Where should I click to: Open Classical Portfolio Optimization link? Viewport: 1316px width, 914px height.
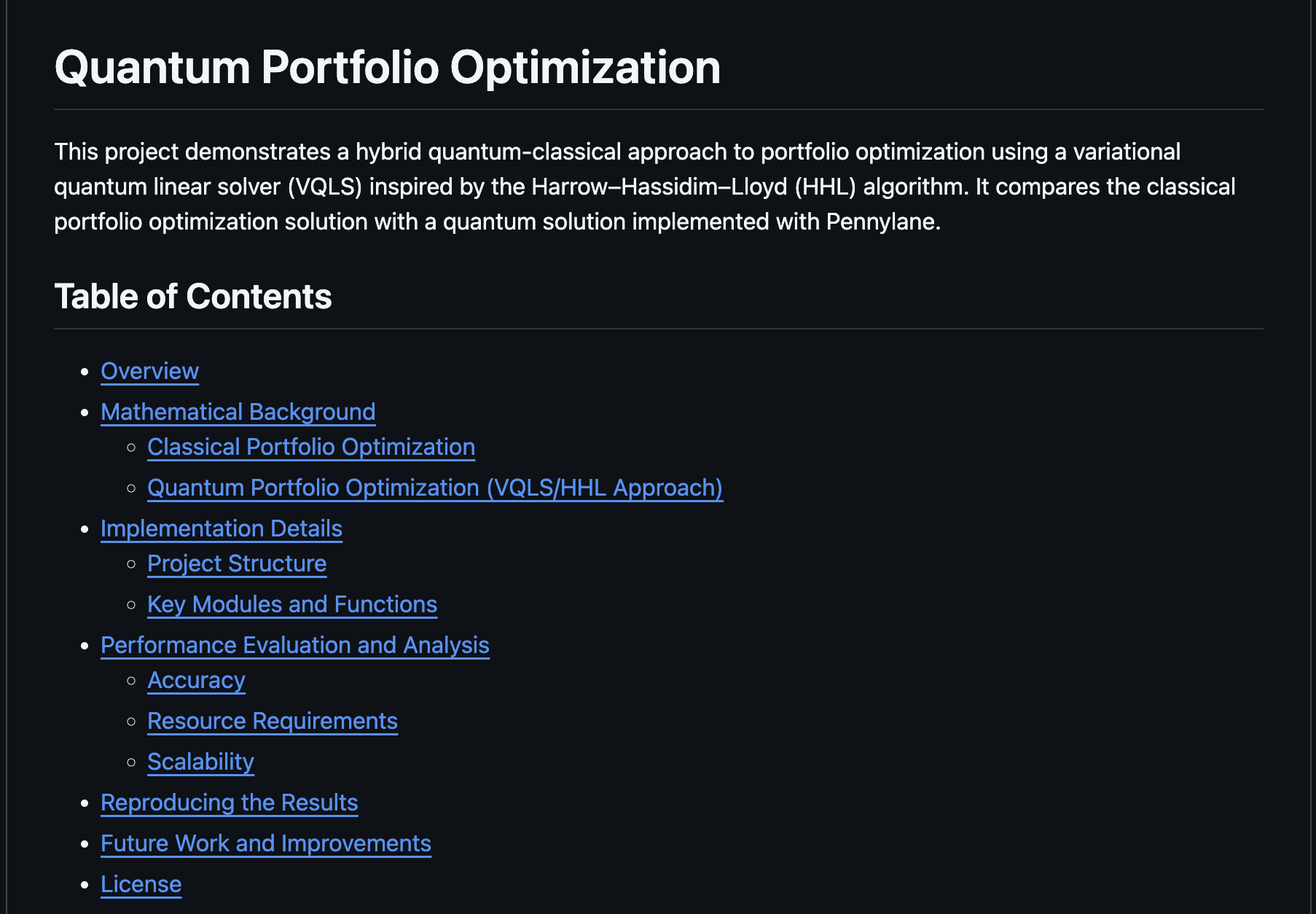(x=311, y=447)
